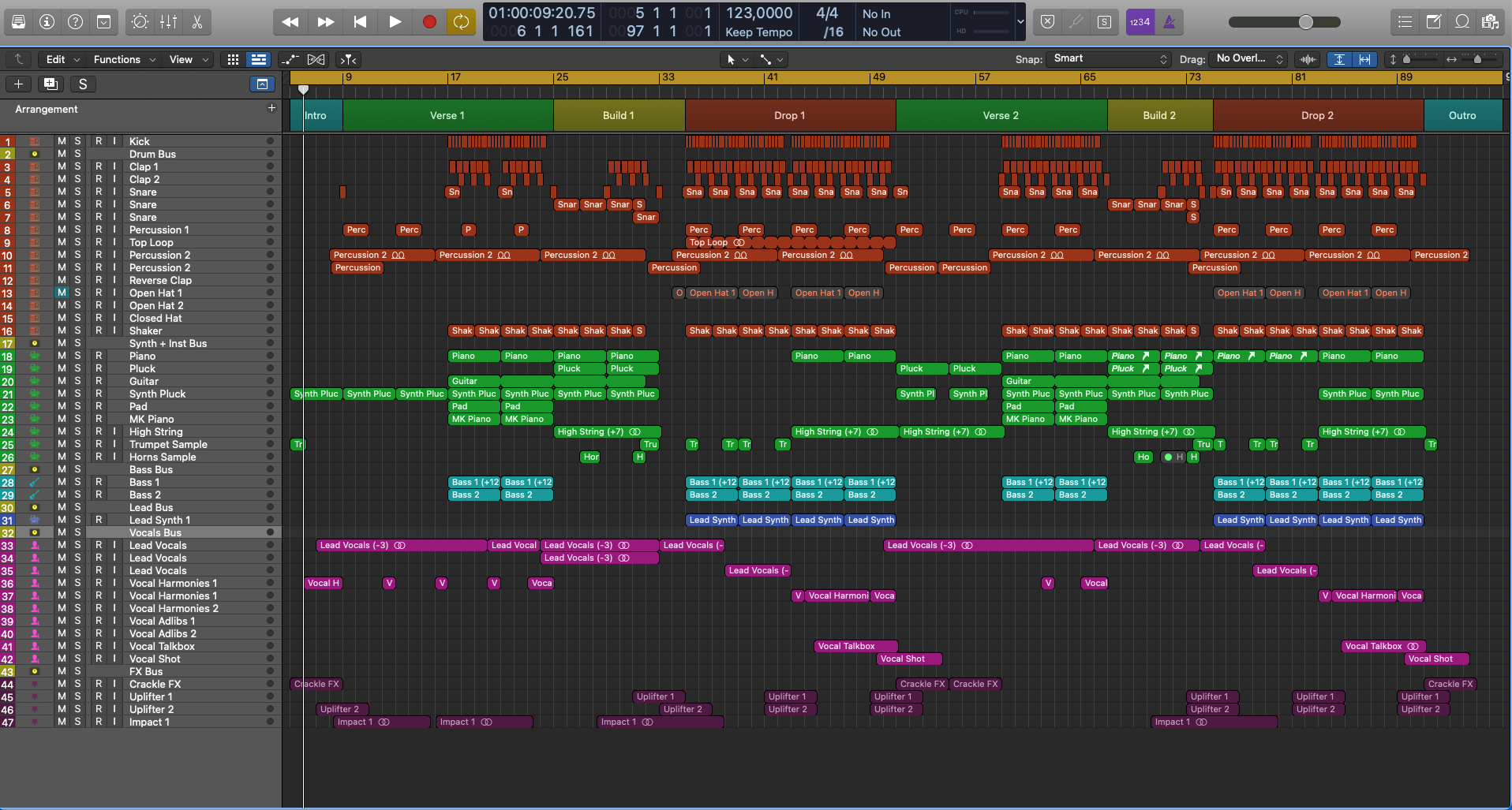Select the Drop 1 arrangement marker
1512x810 pixels.
tap(790, 115)
